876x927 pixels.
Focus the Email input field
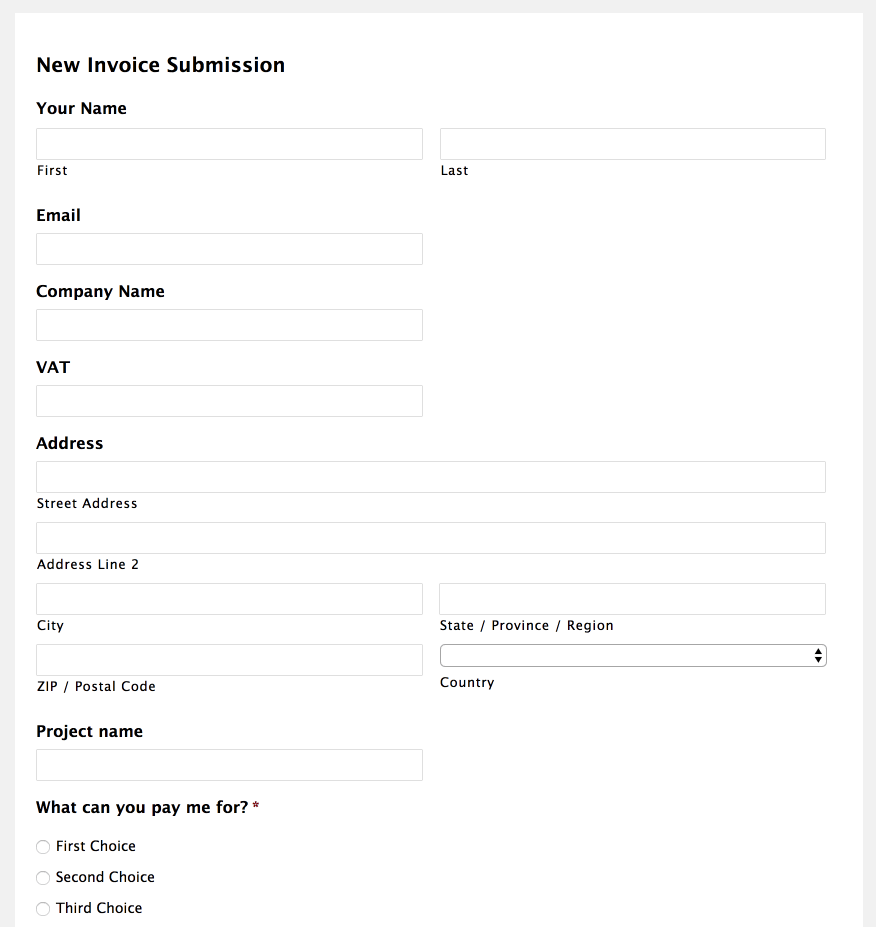(x=229, y=249)
